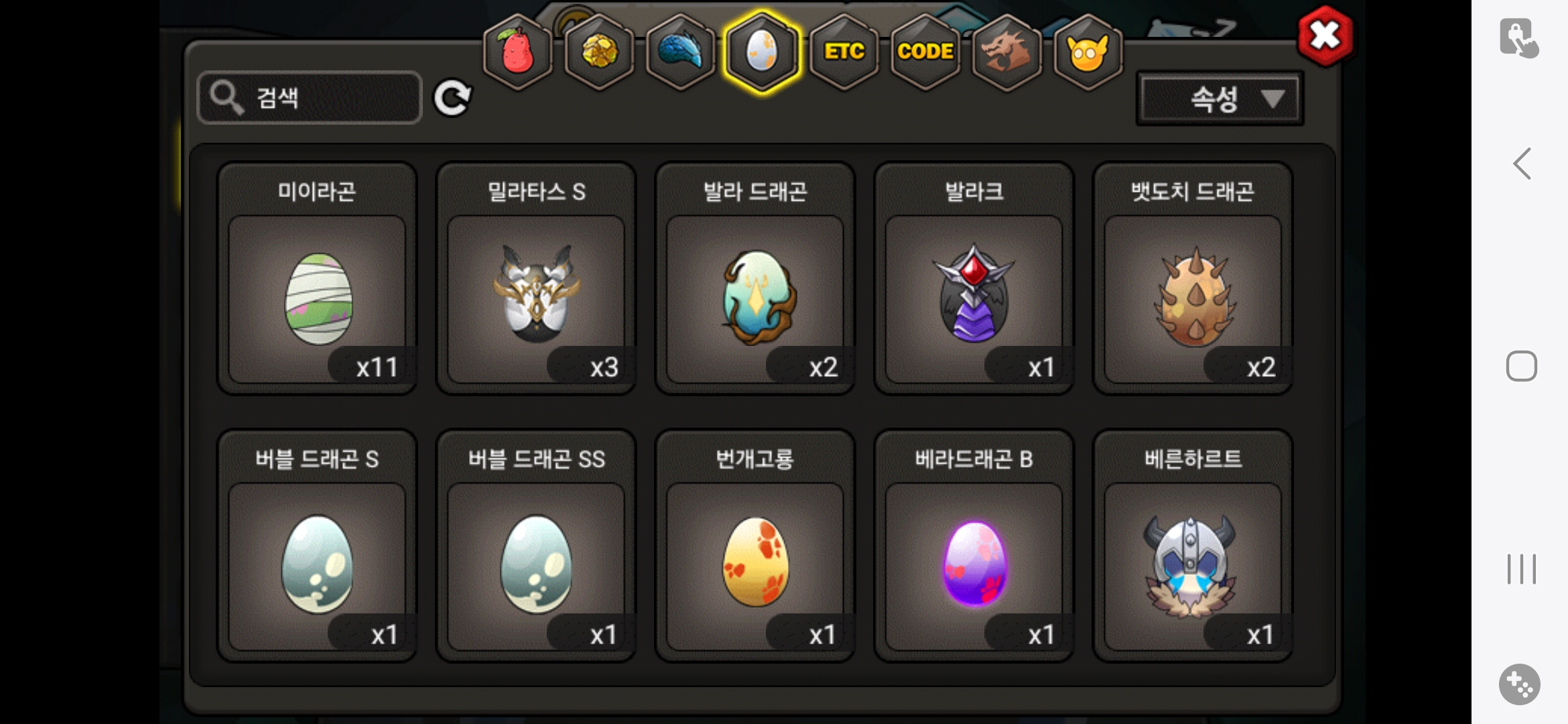Open the yellow goblin face tab
Viewport: 1568px width, 724px height.
tap(1088, 52)
